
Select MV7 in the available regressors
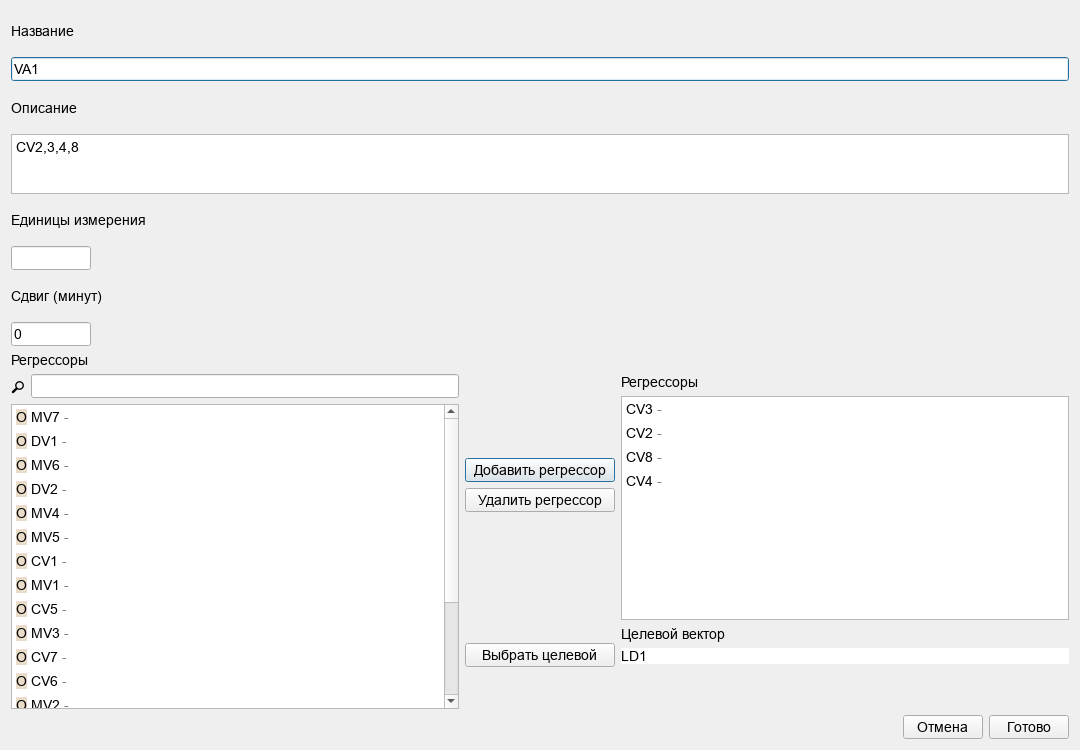pos(229,417)
